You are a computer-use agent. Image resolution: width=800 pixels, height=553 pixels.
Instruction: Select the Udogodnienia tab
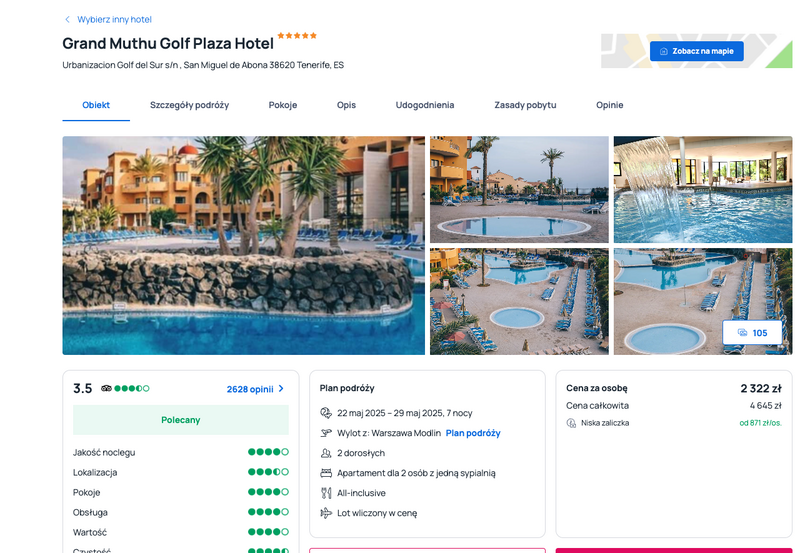point(425,105)
